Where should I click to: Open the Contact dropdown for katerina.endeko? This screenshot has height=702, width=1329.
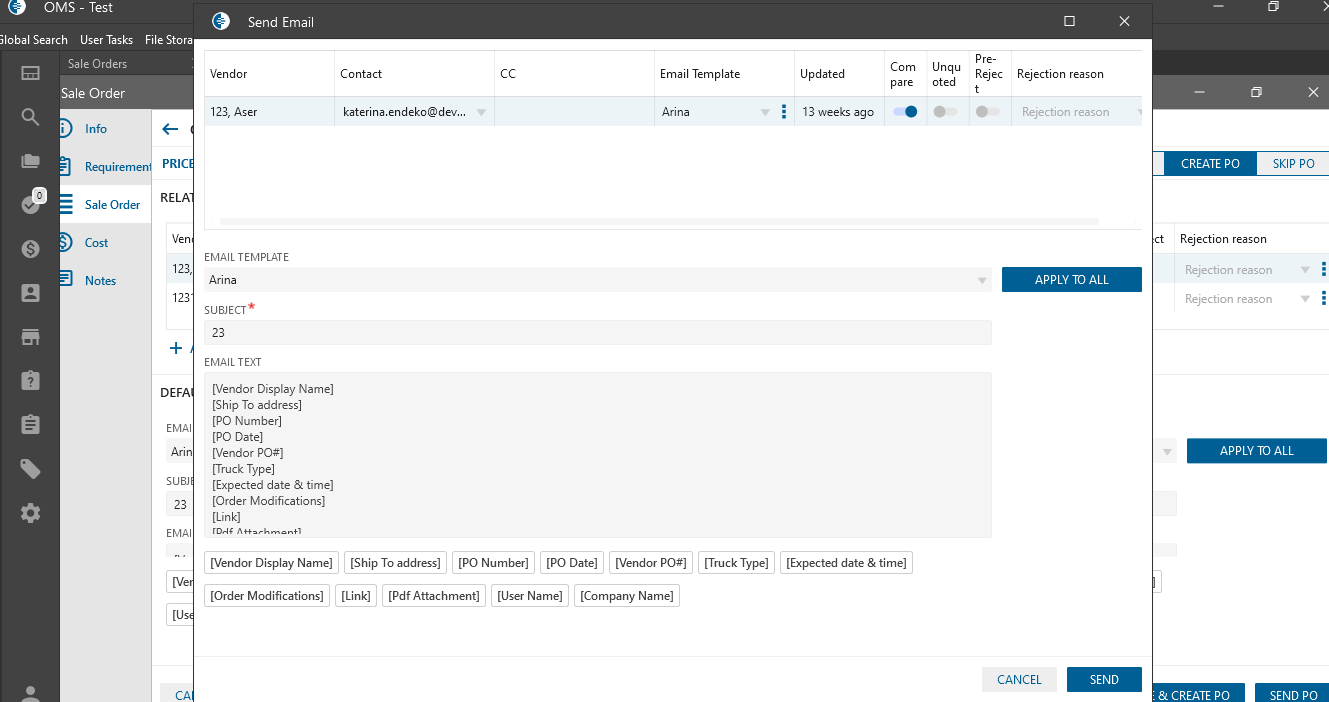pyautogui.click(x=481, y=113)
